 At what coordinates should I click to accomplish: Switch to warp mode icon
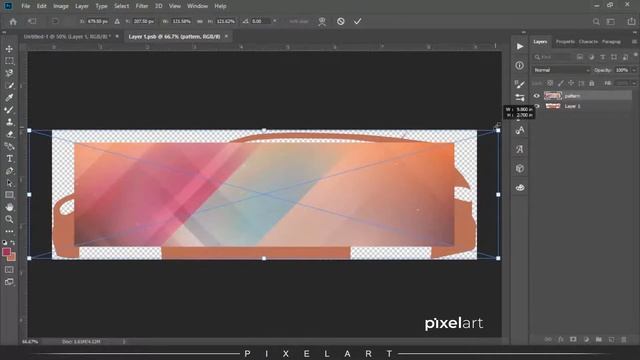click(x=322, y=21)
